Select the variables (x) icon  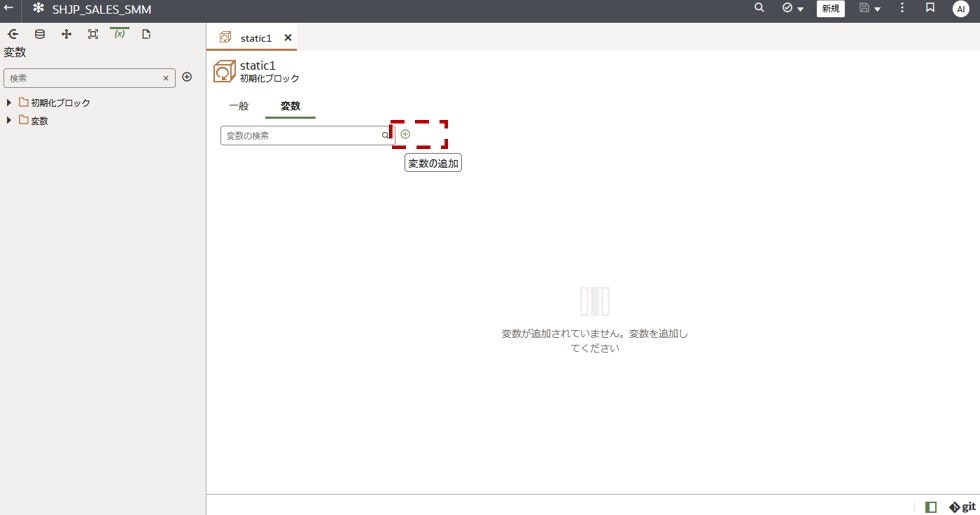point(119,34)
